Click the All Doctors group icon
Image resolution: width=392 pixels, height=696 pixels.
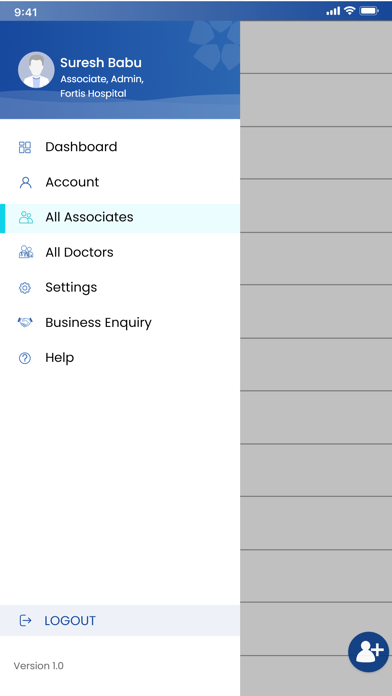tap(26, 252)
